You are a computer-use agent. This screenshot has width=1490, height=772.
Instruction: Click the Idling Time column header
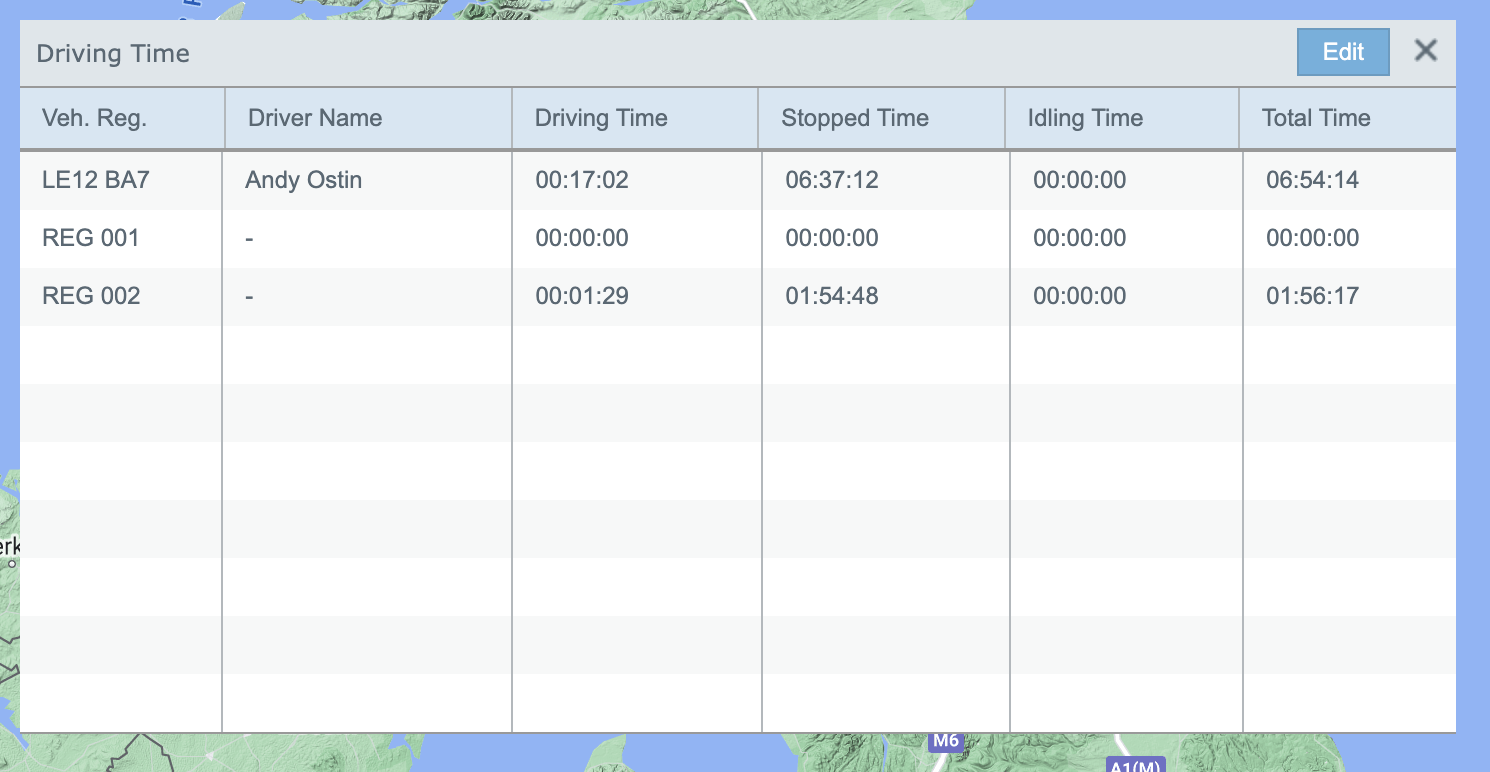tap(1085, 118)
